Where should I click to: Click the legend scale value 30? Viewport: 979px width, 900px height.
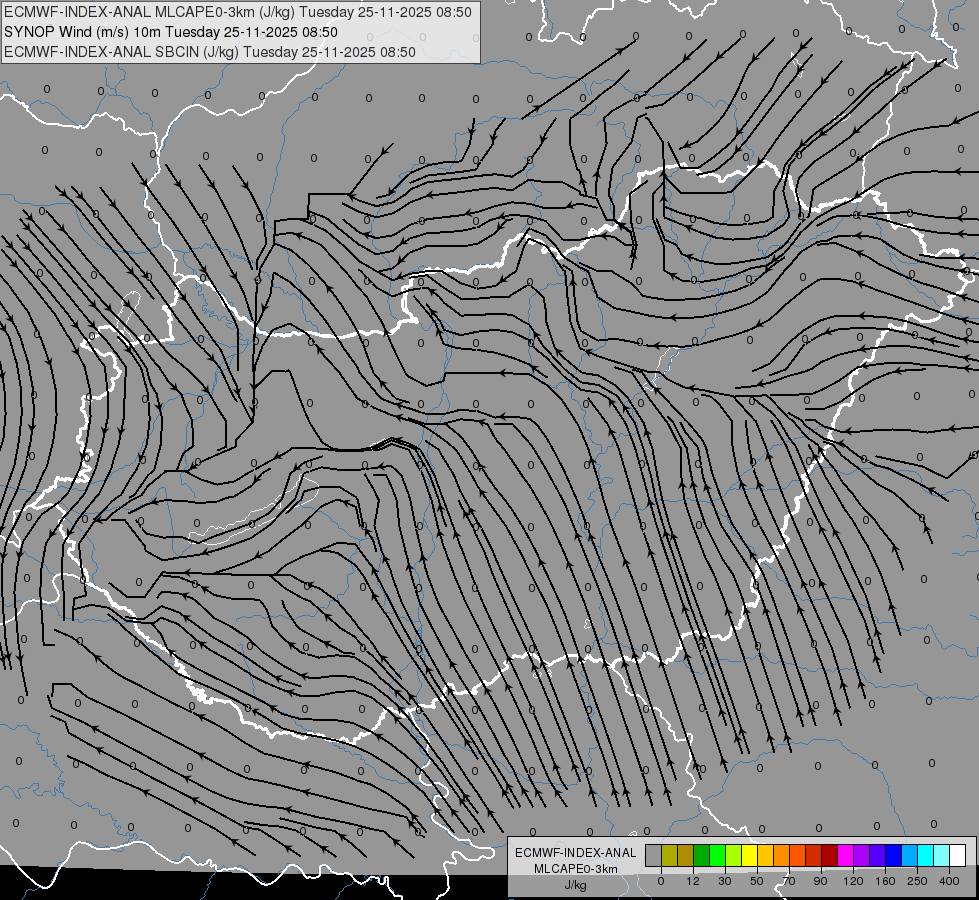pyautogui.click(x=725, y=881)
